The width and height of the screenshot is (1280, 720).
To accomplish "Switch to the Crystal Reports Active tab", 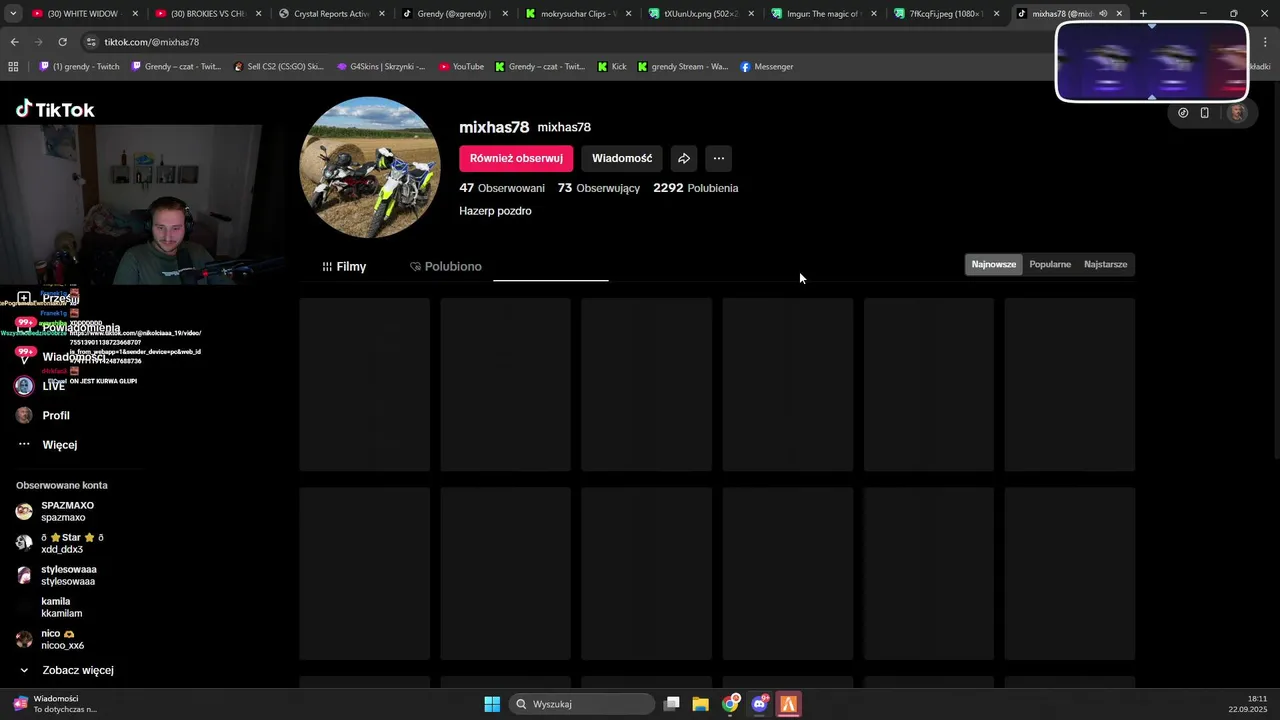I will pos(331,14).
